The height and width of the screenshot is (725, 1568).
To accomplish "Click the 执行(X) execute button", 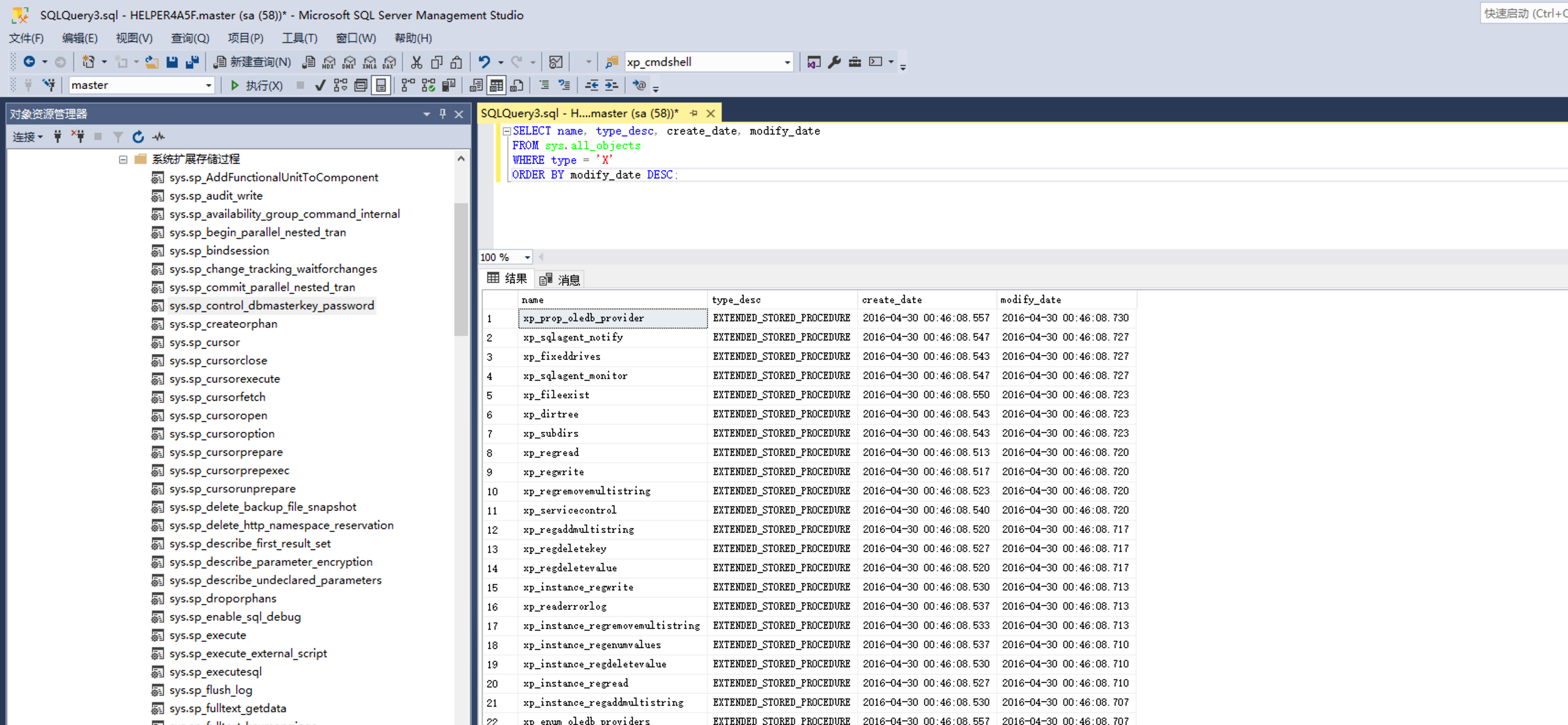I will pos(256,86).
